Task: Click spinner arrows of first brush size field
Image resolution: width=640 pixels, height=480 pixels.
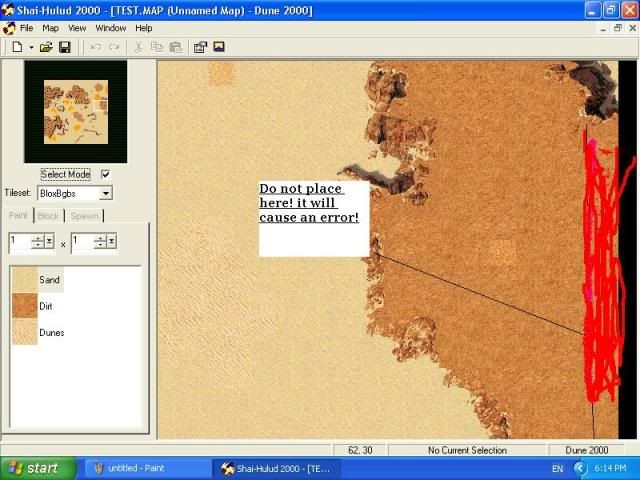Action: click(x=38, y=242)
